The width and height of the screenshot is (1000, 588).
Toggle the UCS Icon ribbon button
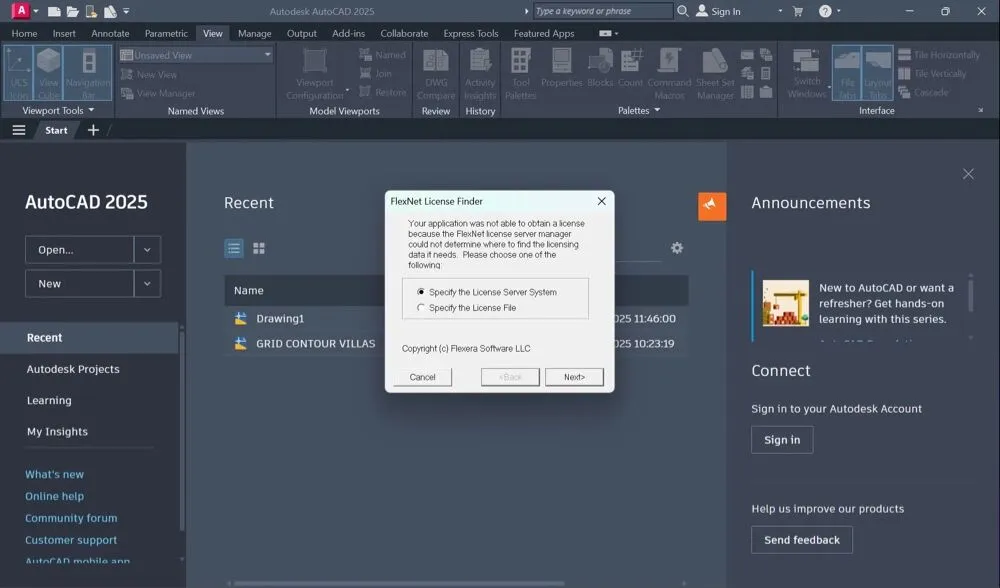[18, 73]
